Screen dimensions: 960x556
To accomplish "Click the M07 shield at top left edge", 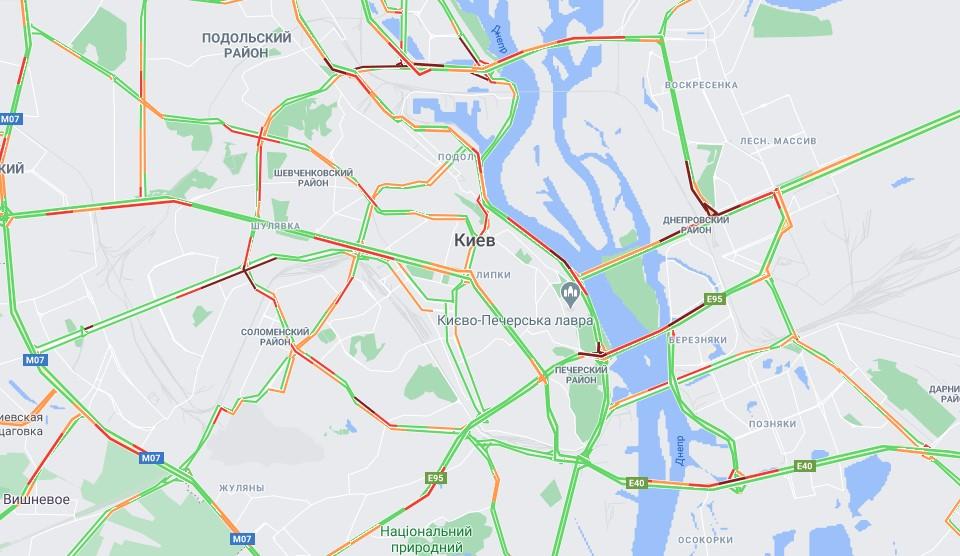I will pyautogui.click(x=10, y=119).
